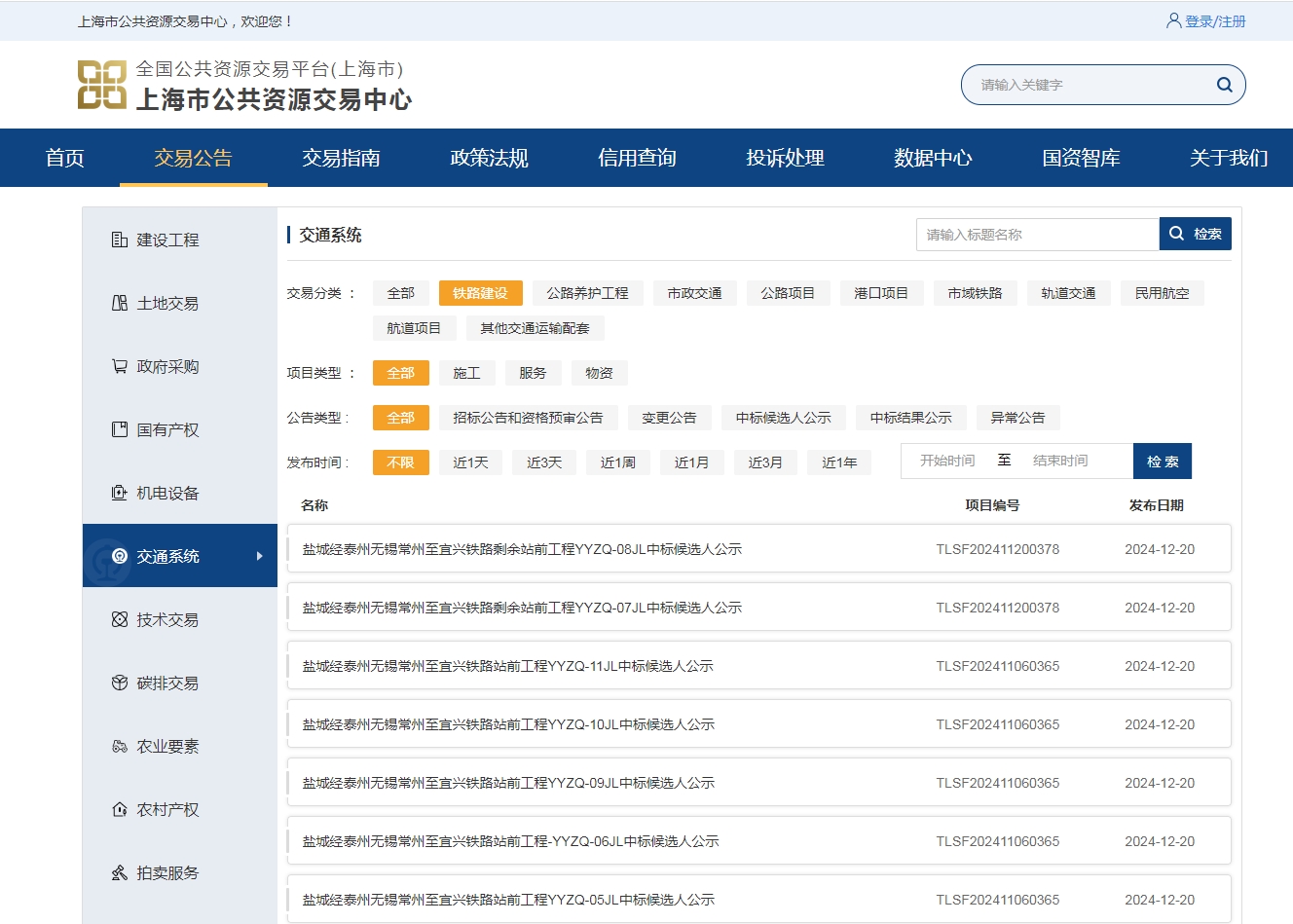
Task: Open the 结束时间 date picker
Action: pyautogui.click(x=1061, y=461)
